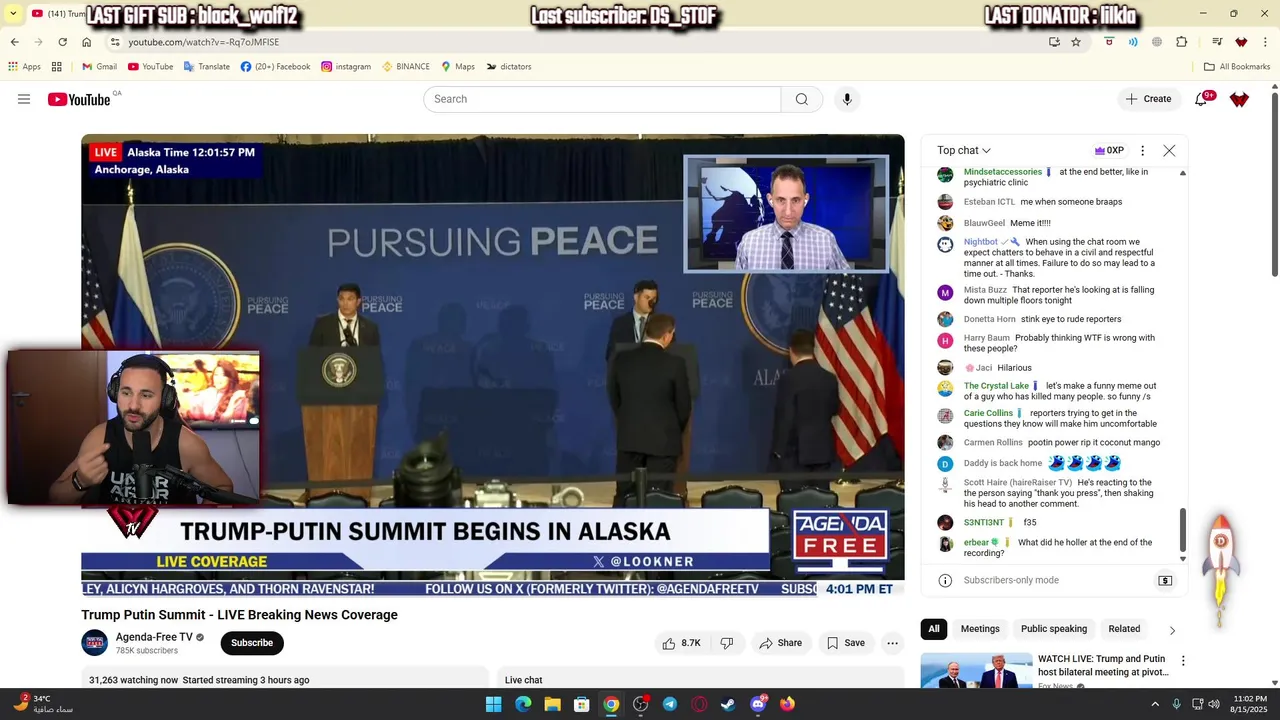Open the Trump and Putin recommended video thumbnail
Image resolution: width=1280 pixels, height=720 pixels.
point(977,671)
